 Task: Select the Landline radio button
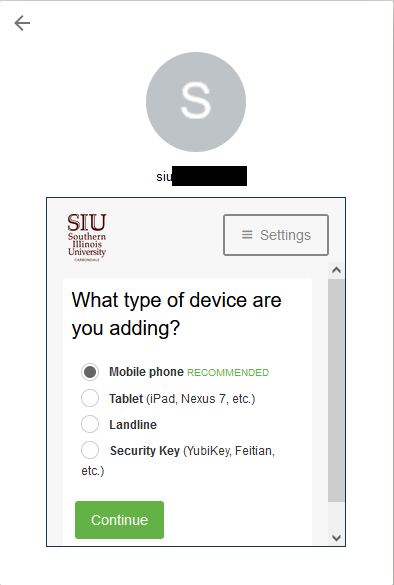click(90, 424)
